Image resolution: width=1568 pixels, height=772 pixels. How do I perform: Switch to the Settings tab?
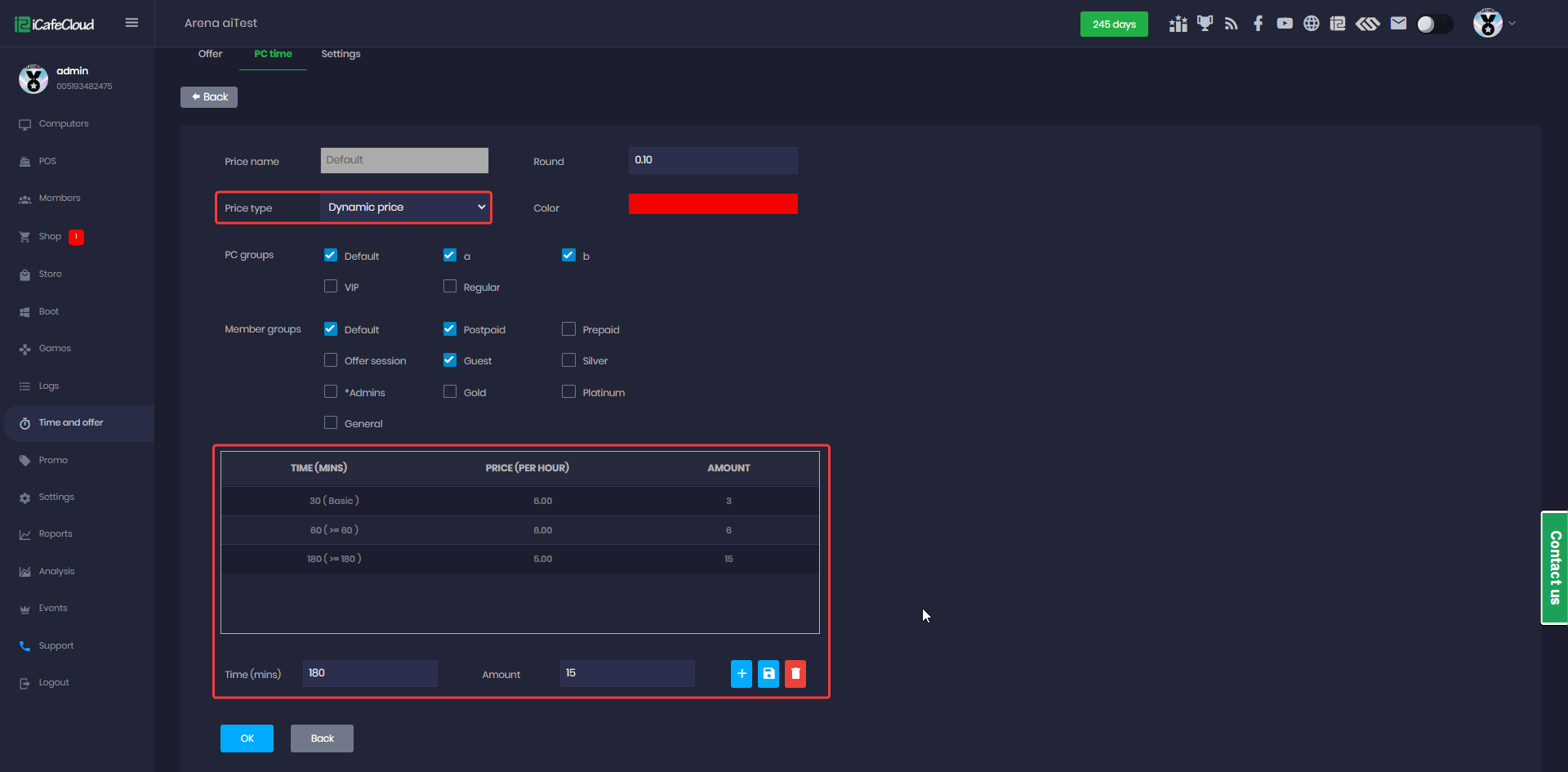(341, 54)
